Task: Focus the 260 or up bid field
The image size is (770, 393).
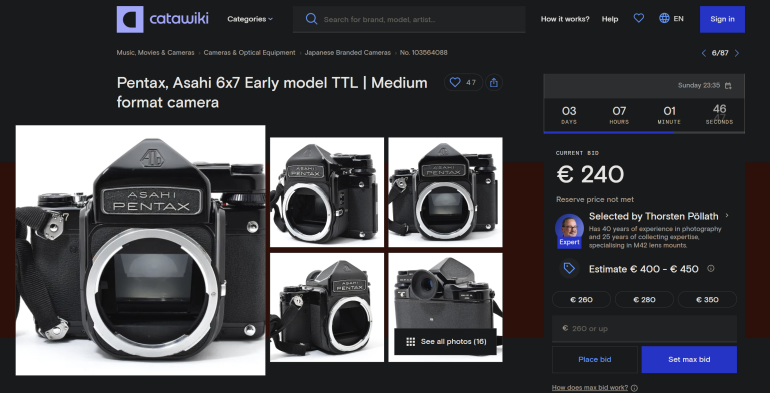Action: [644, 328]
